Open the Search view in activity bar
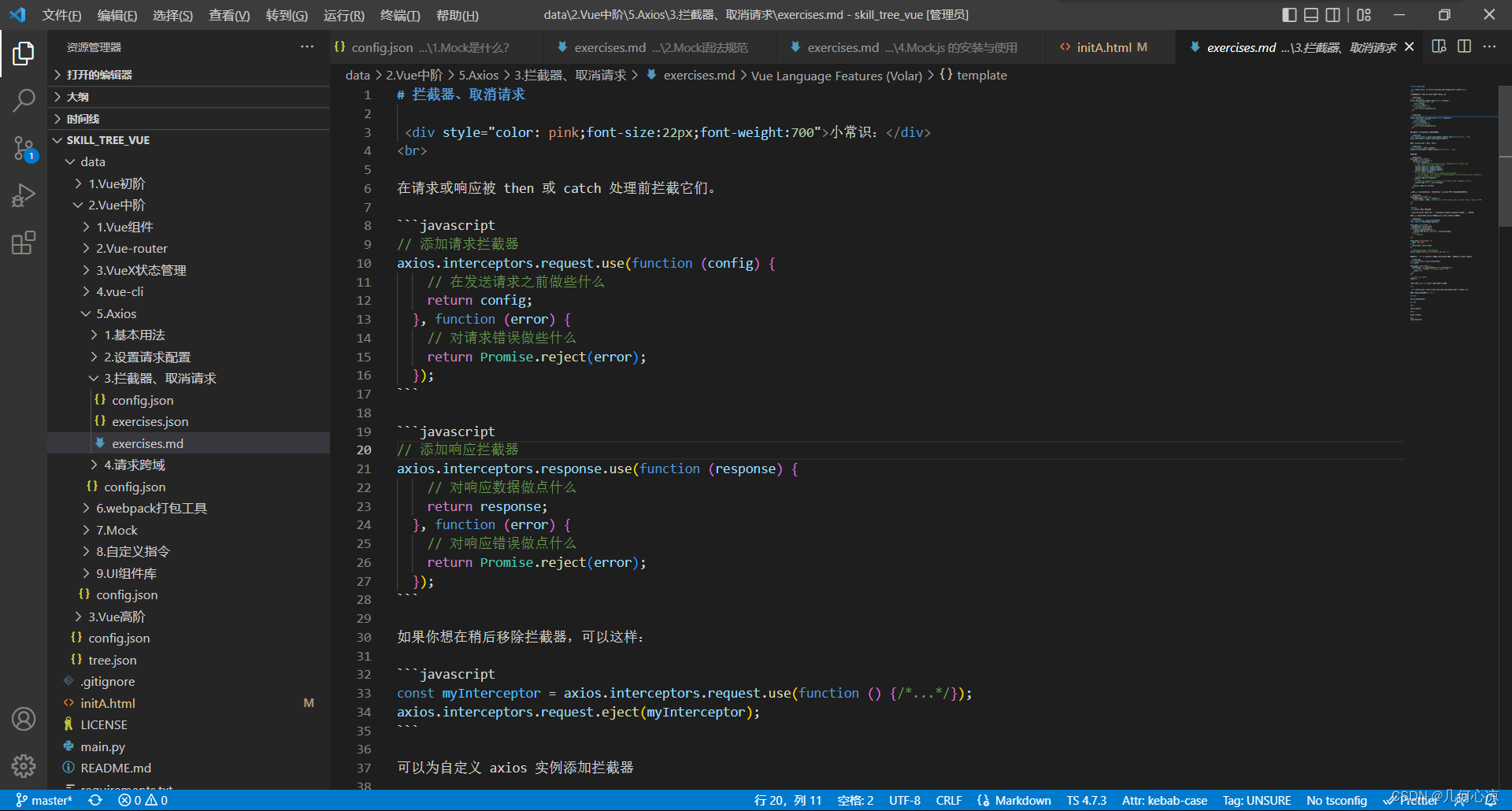This screenshot has width=1512, height=811. tap(24, 100)
